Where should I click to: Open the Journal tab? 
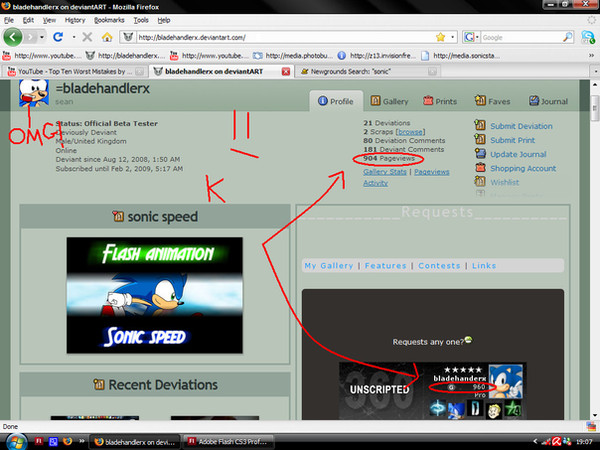[548, 101]
